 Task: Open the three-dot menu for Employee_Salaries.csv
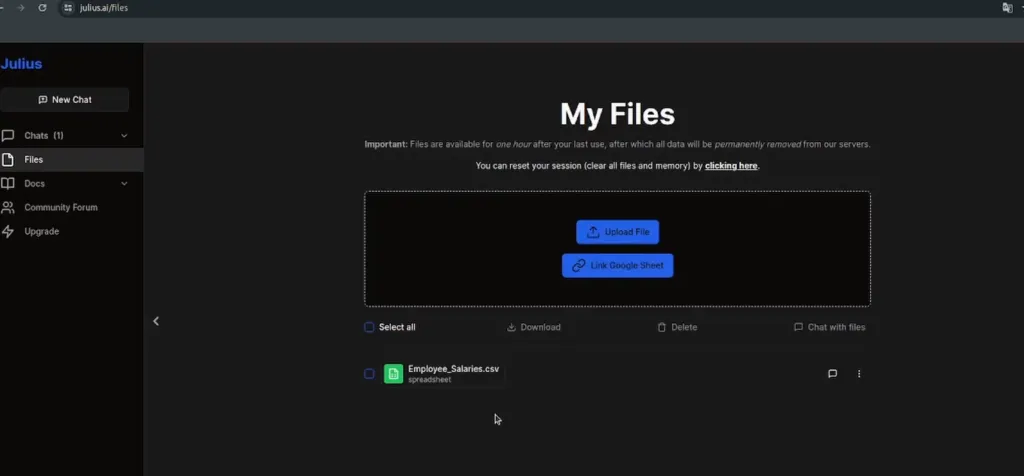(x=859, y=374)
